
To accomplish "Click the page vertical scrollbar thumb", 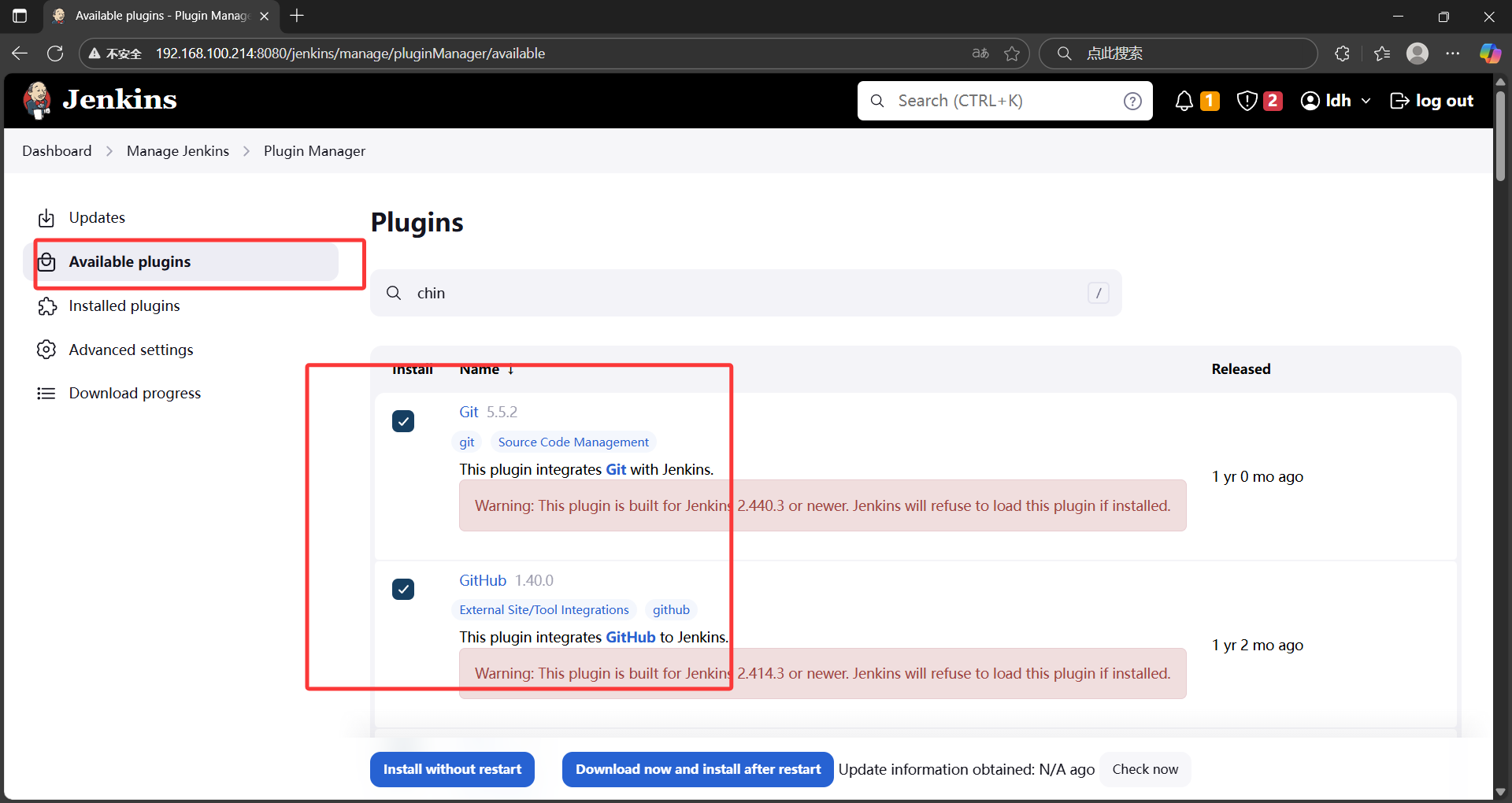I will [x=1500, y=135].
